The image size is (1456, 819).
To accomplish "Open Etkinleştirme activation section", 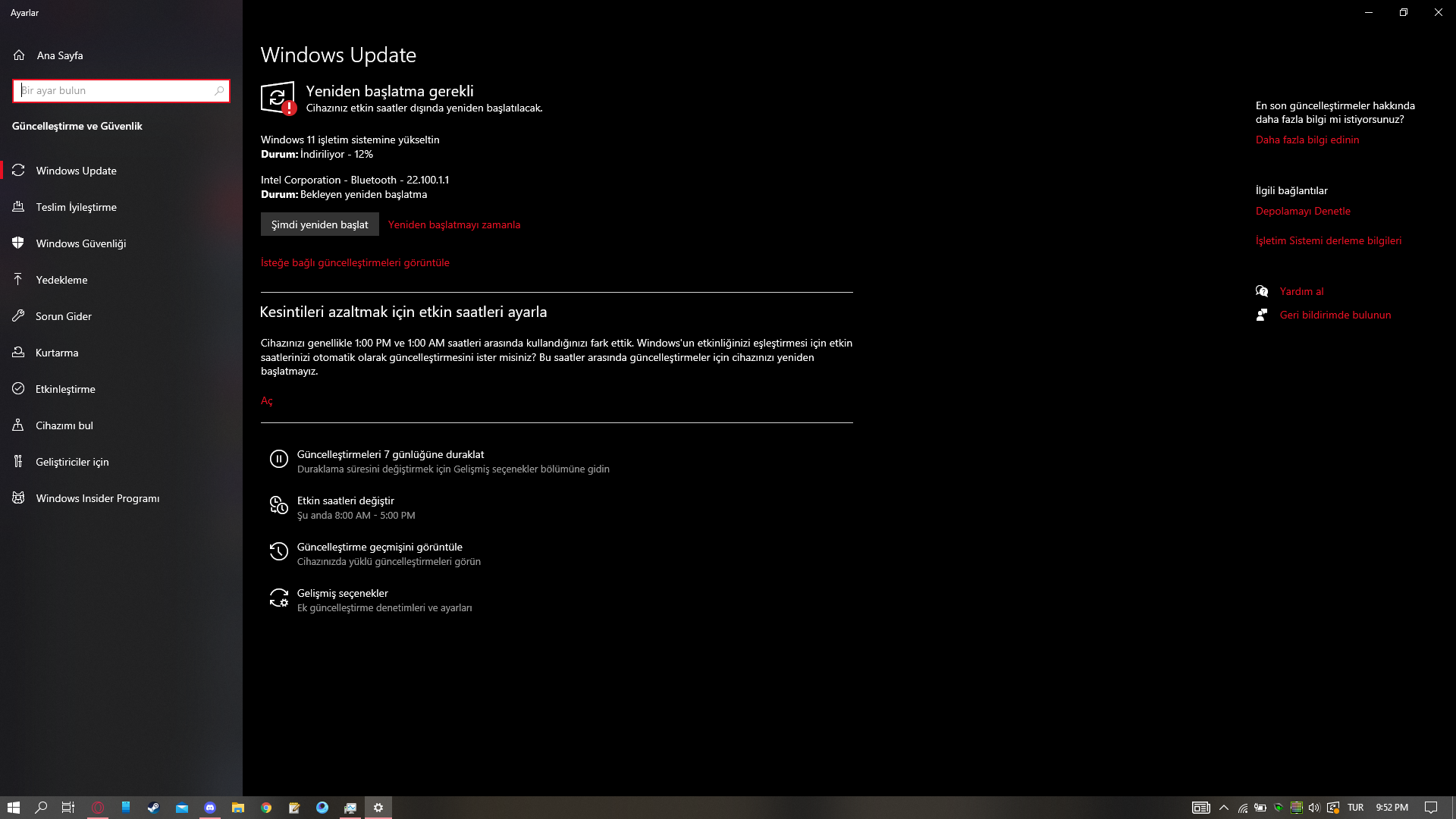I will click(121, 389).
